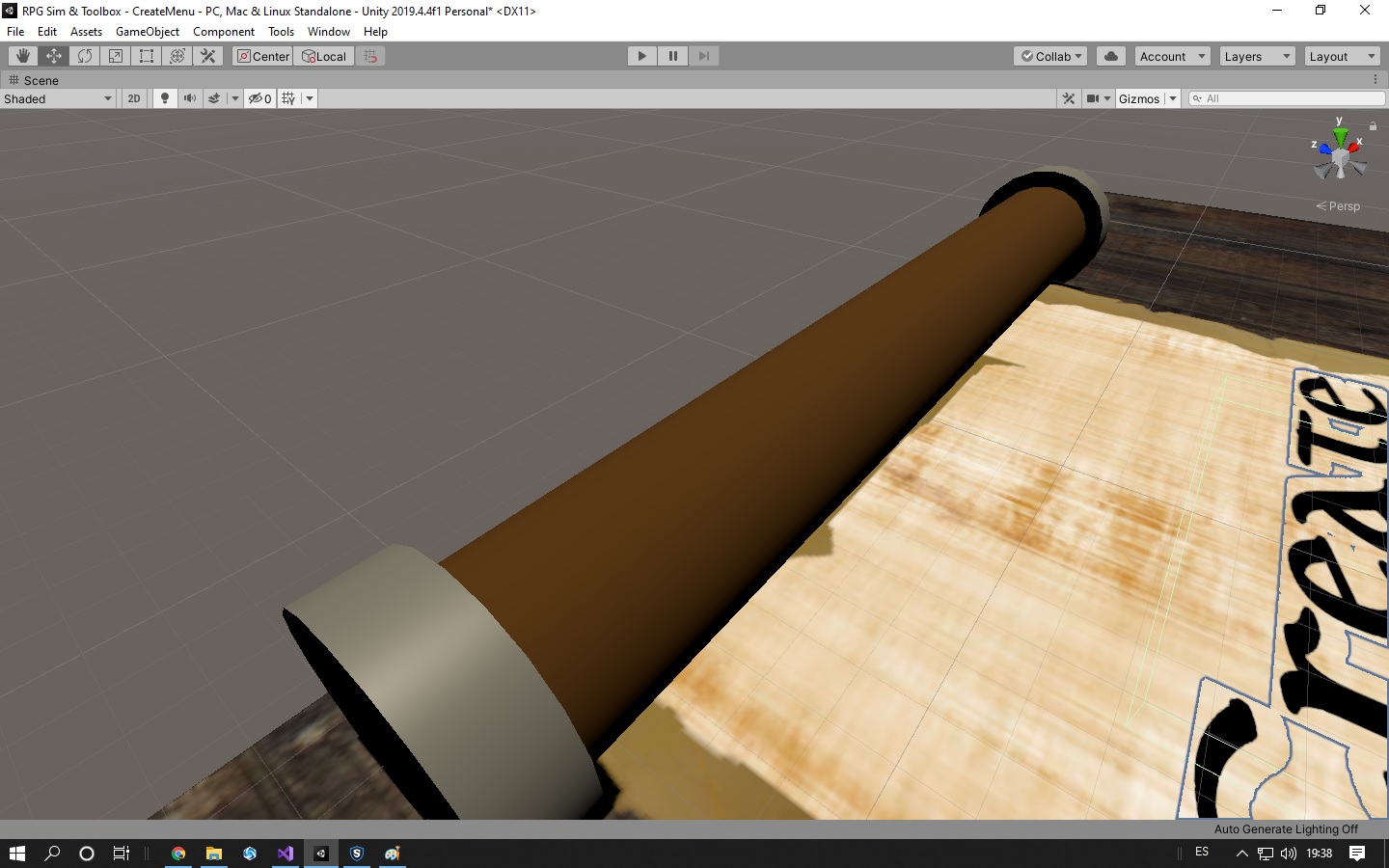Click the Play button
1389x868 pixels.
(642, 56)
